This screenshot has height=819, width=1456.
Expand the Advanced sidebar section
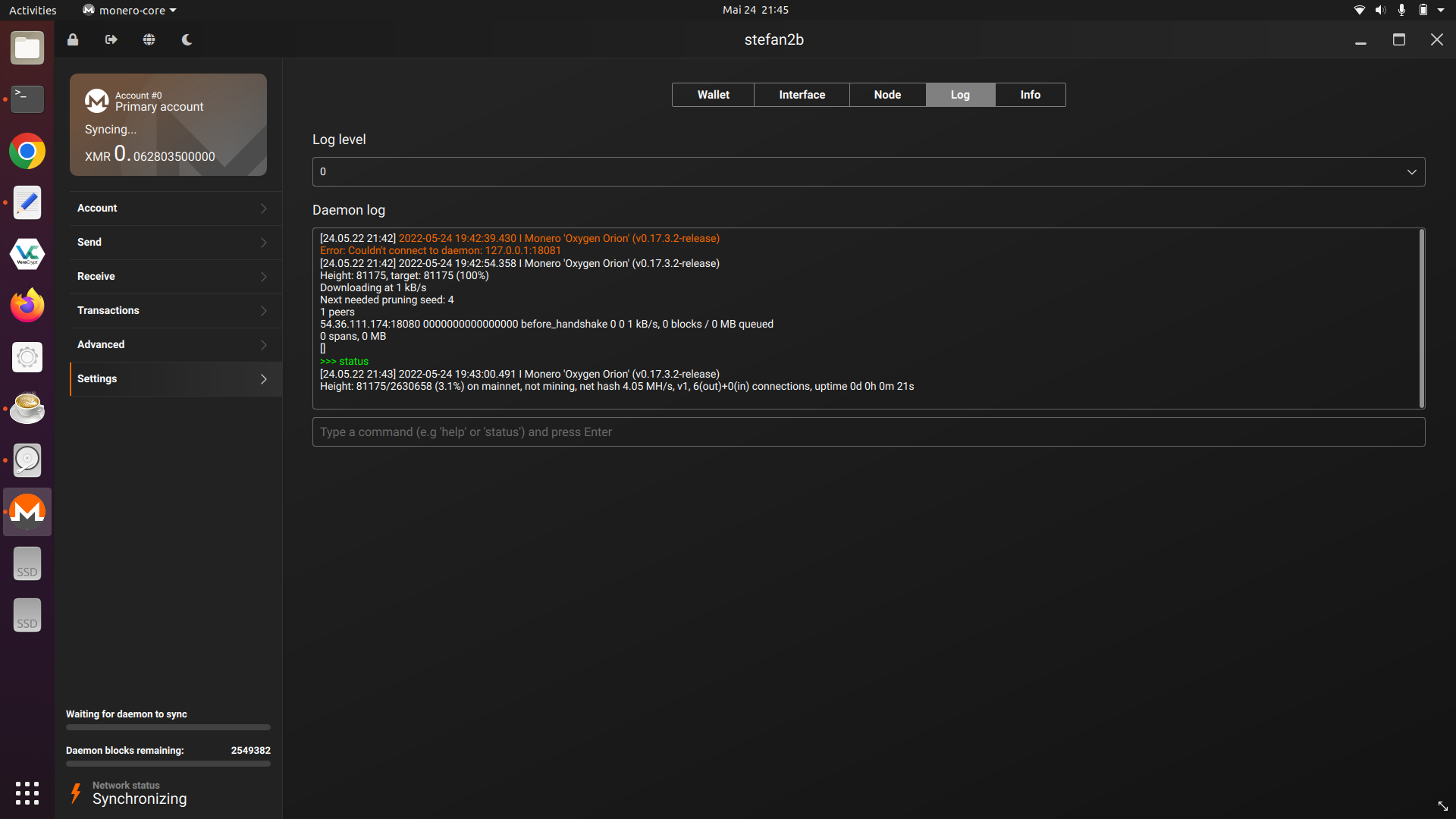point(175,345)
